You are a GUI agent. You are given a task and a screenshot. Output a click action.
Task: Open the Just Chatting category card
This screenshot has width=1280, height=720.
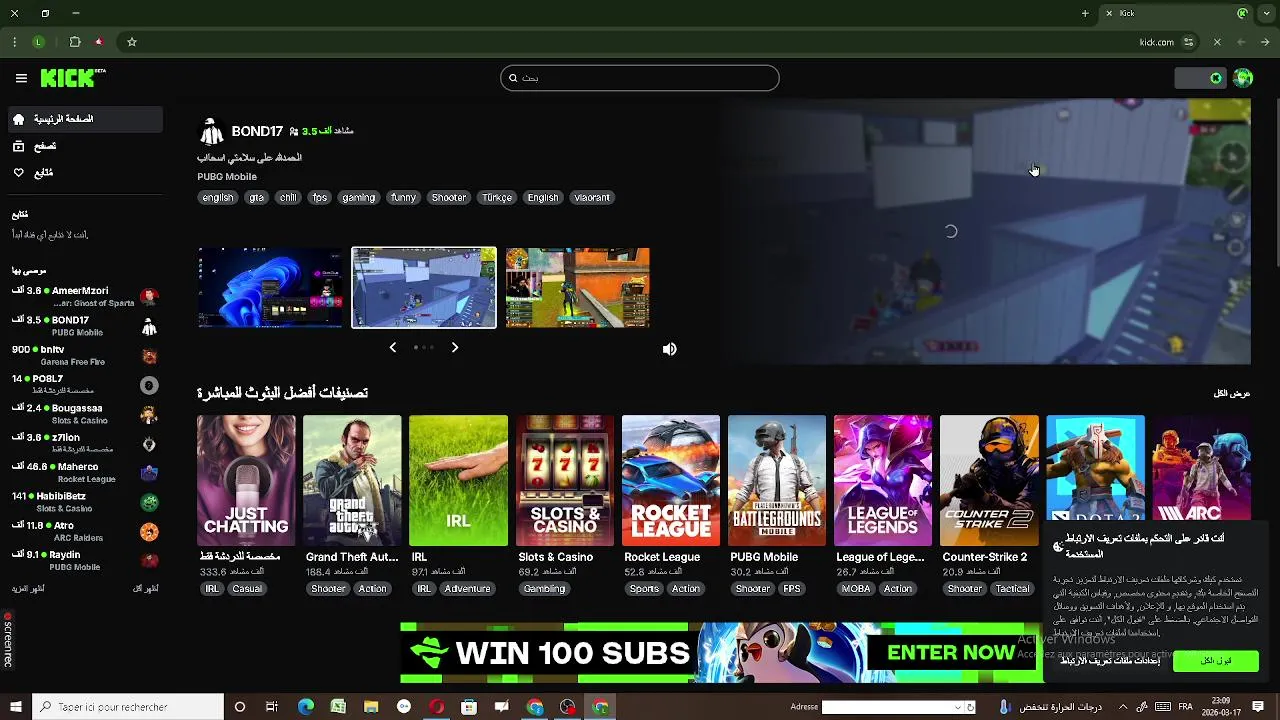click(246, 481)
